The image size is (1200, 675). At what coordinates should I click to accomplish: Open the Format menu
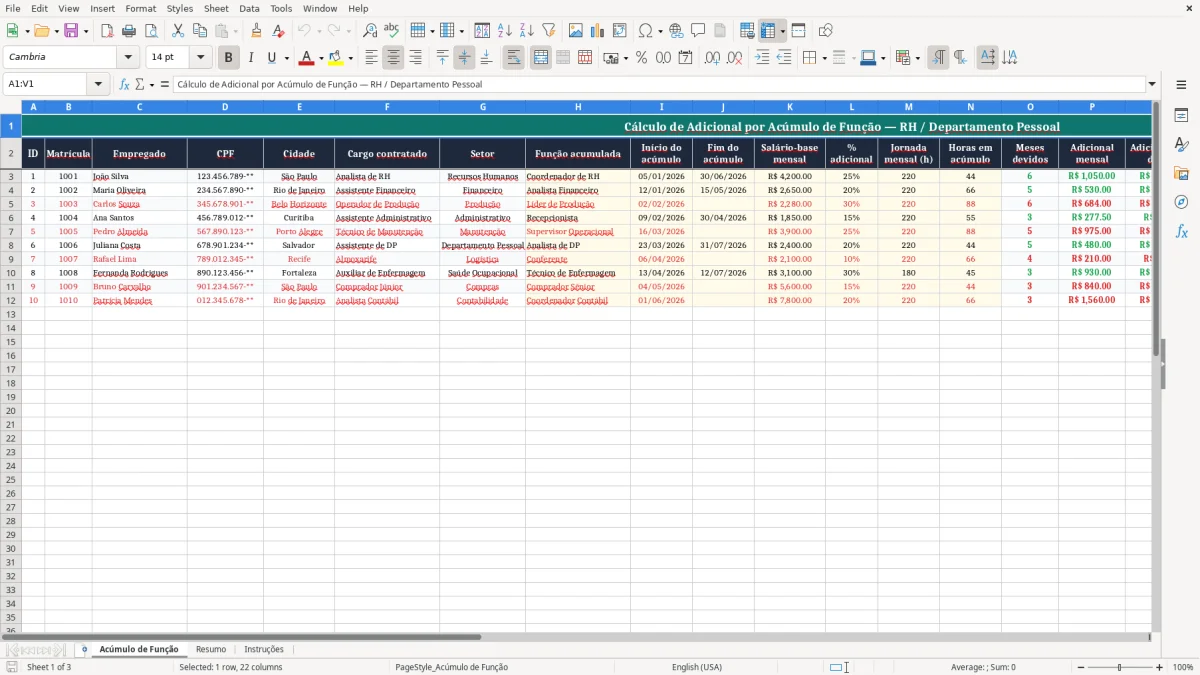click(x=140, y=8)
